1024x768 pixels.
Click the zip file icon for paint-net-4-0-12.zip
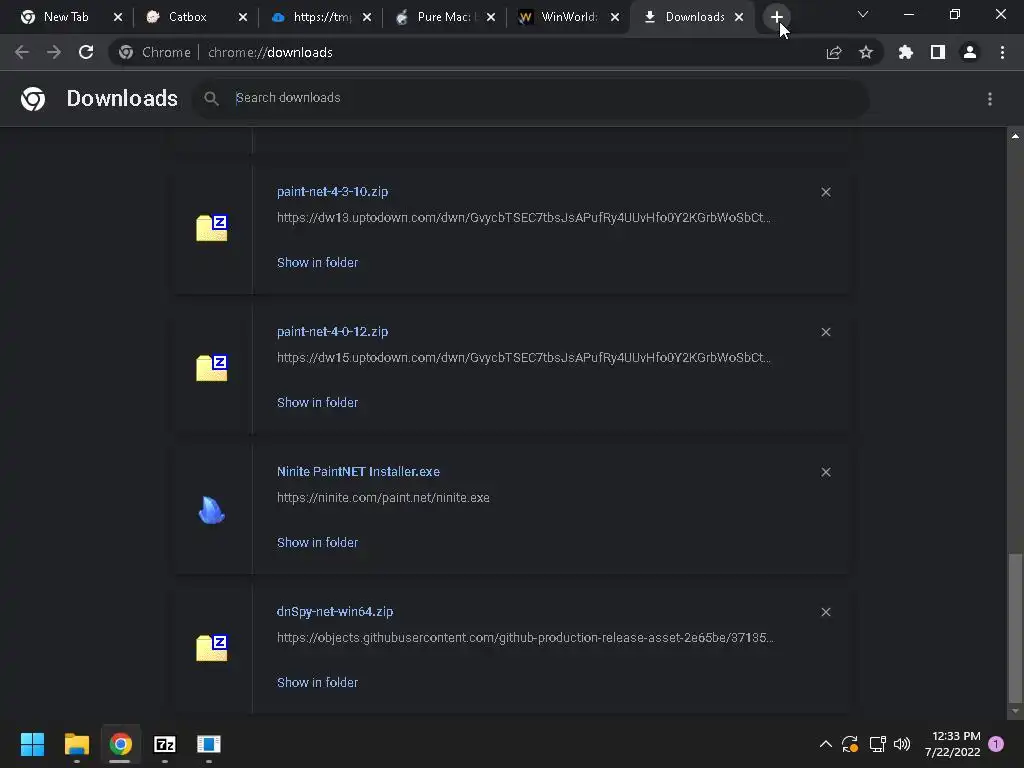212,368
